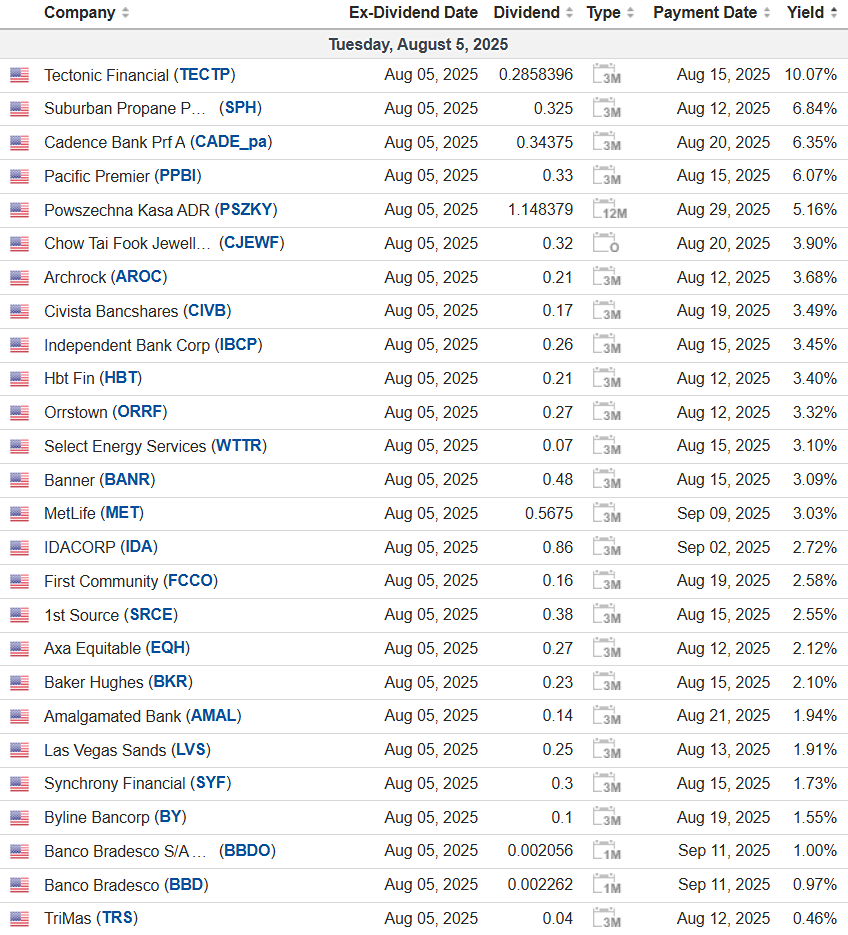Open the Suburban Propane SPH ticker link
Screen dimensions: 848x935
[243, 108]
